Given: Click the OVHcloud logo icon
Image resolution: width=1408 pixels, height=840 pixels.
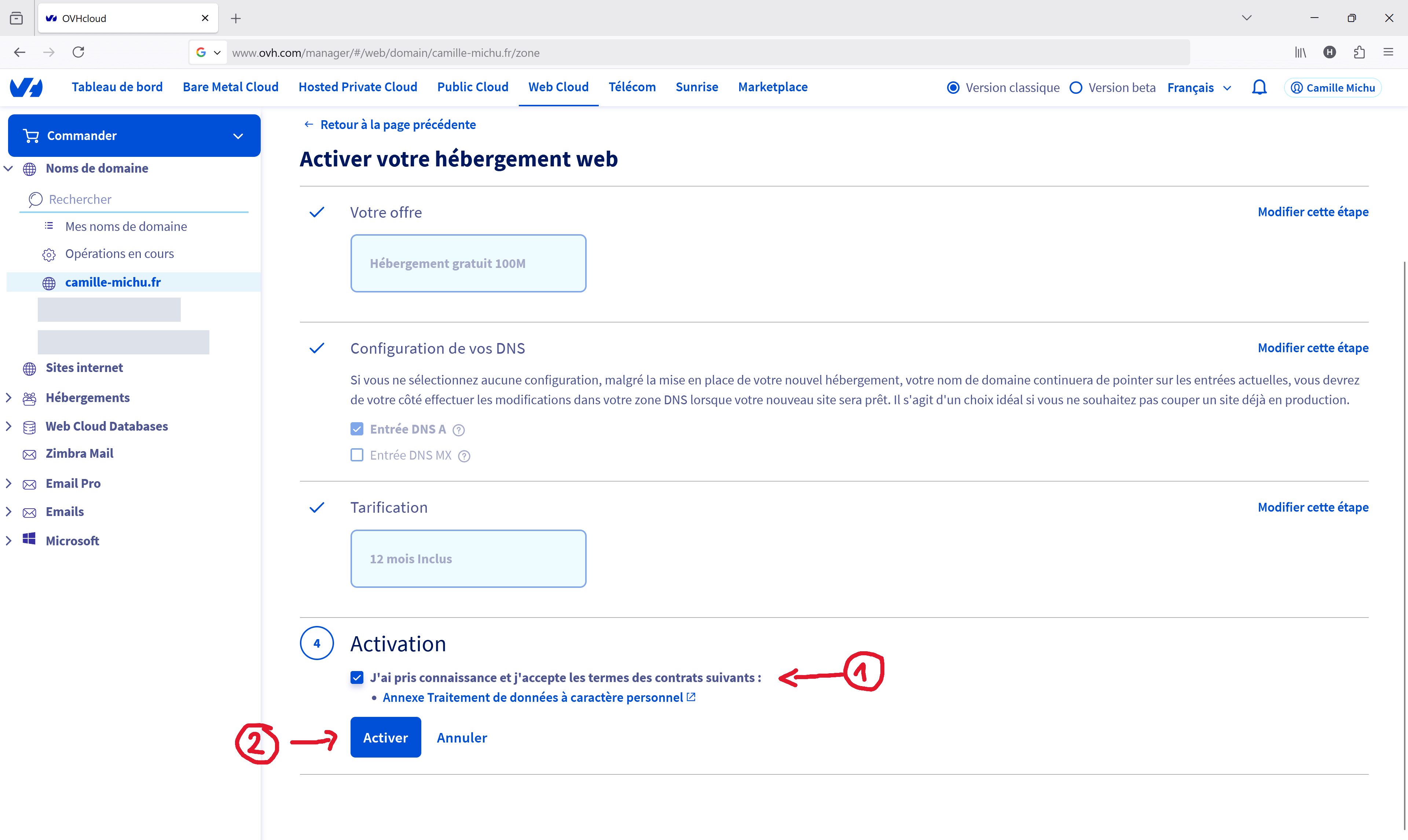Looking at the screenshot, I should point(26,87).
